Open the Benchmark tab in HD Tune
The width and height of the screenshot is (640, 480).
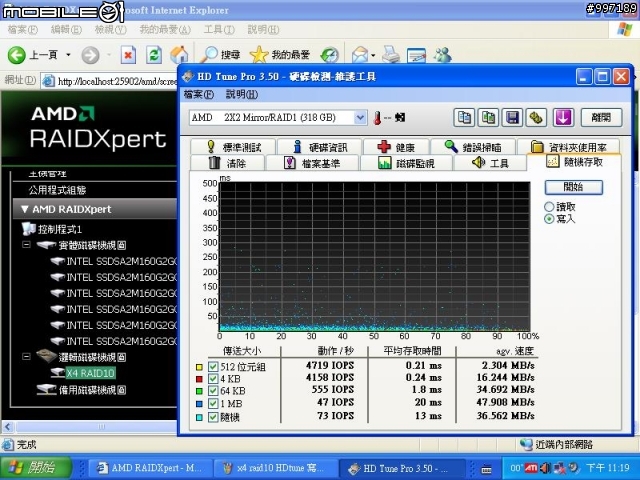tap(234, 147)
